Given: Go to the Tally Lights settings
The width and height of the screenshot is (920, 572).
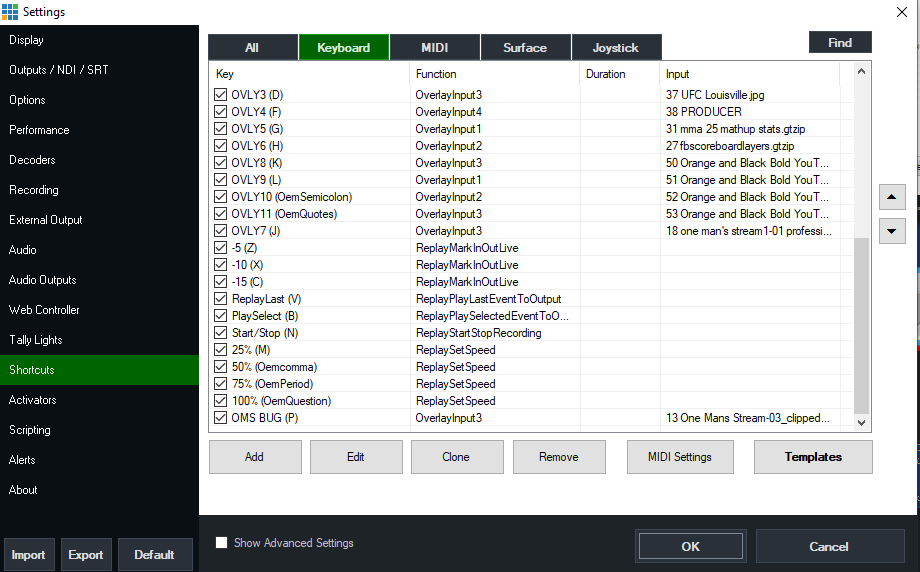Looking at the screenshot, I should click(x=36, y=340).
